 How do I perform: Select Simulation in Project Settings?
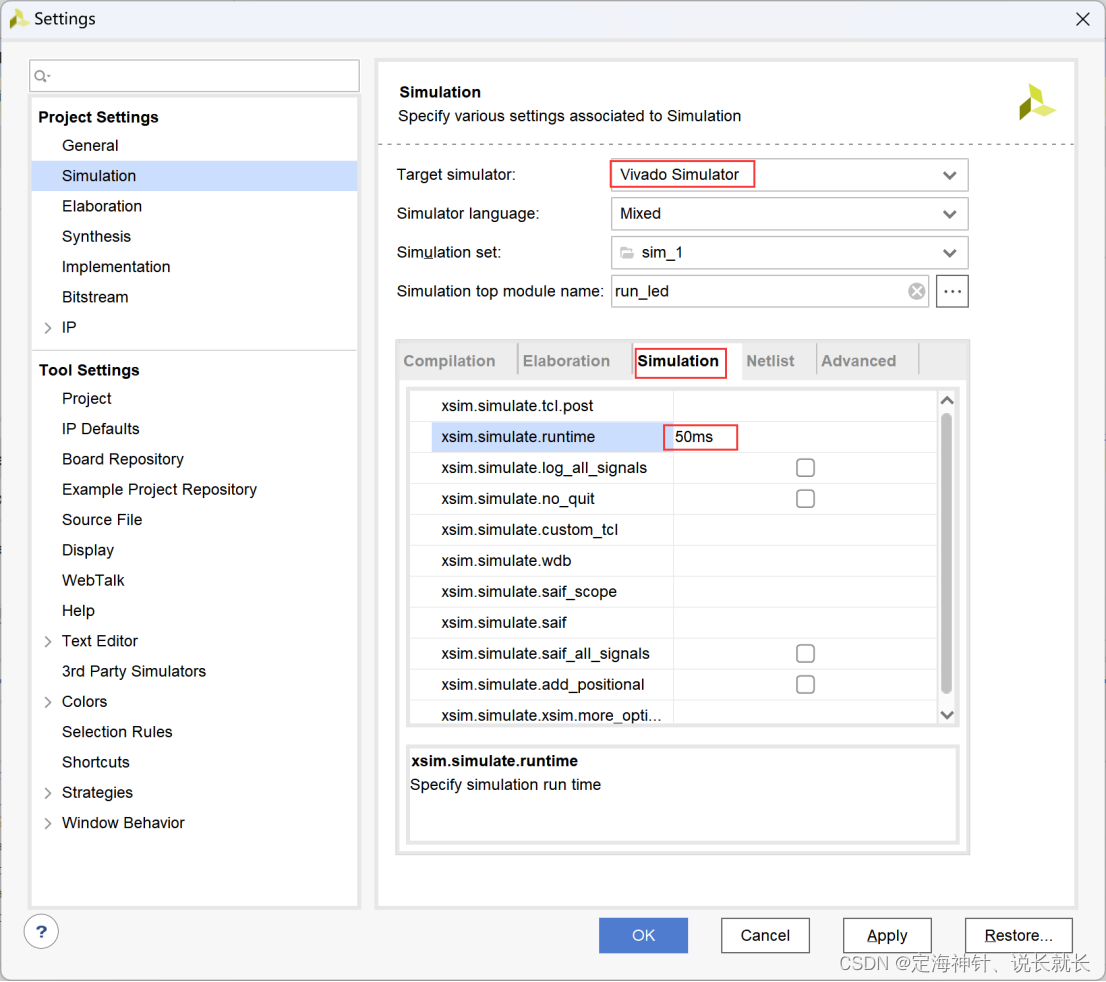tap(195, 176)
